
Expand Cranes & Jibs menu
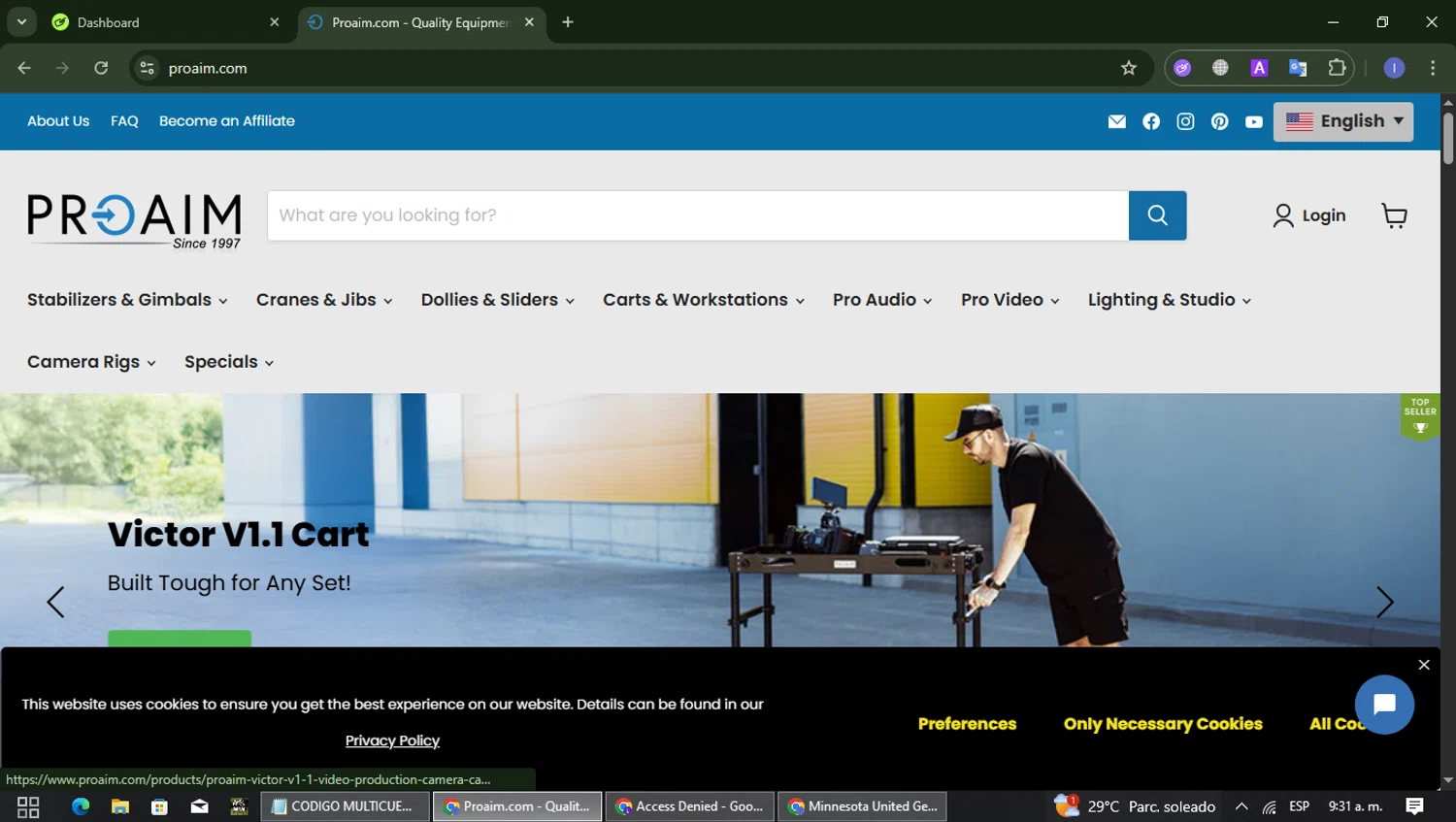coord(324,300)
